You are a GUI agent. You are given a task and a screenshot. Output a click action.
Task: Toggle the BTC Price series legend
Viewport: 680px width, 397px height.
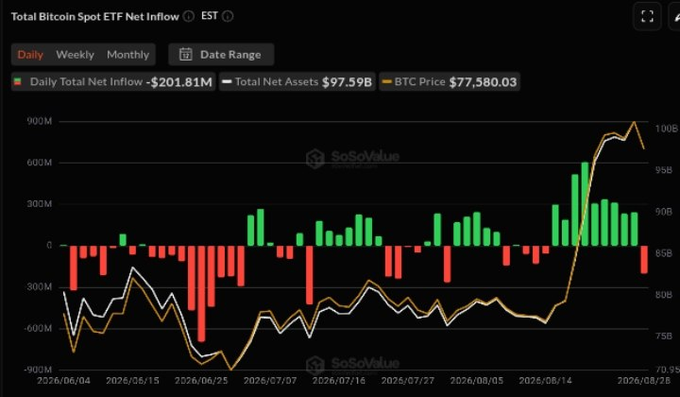click(449, 82)
